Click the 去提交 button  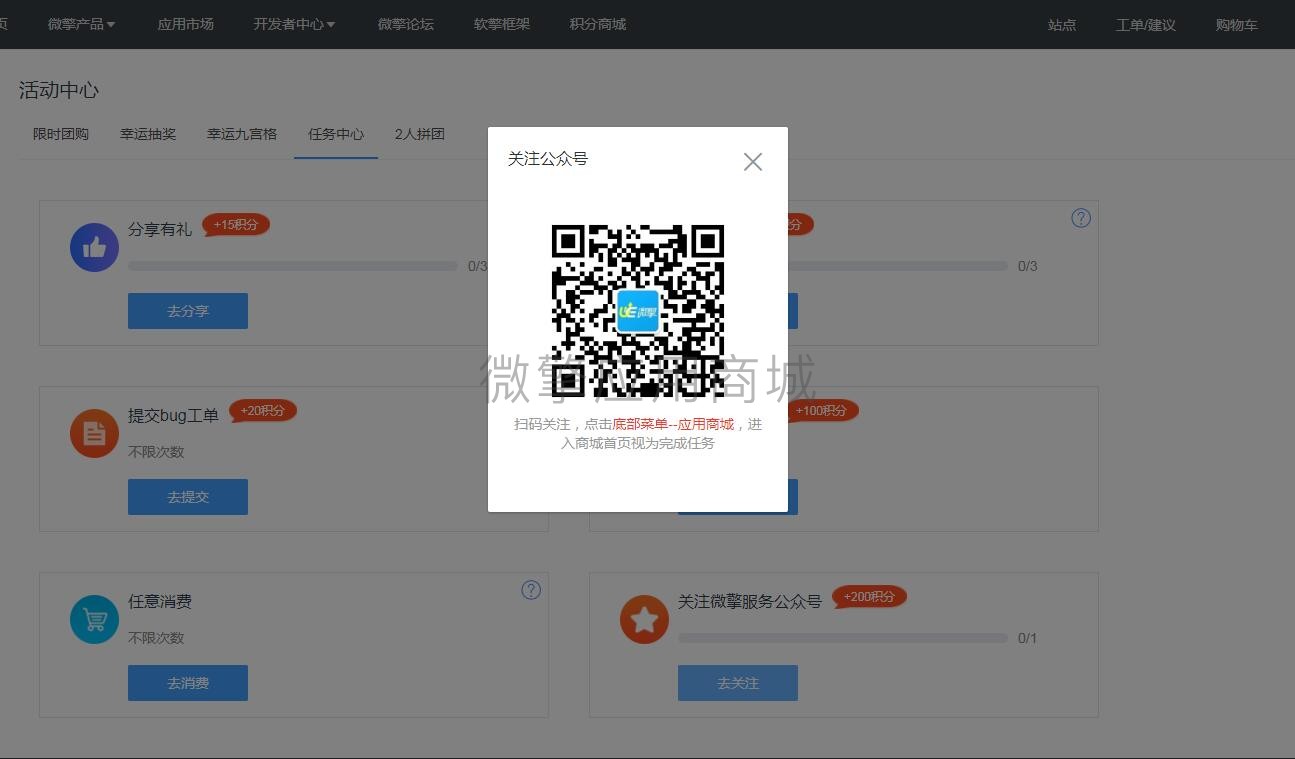point(188,497)
